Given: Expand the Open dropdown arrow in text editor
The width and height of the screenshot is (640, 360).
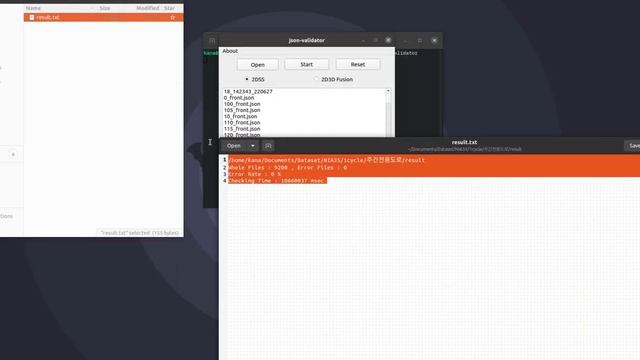Looking at the screenshot, I should pos(253,146).
